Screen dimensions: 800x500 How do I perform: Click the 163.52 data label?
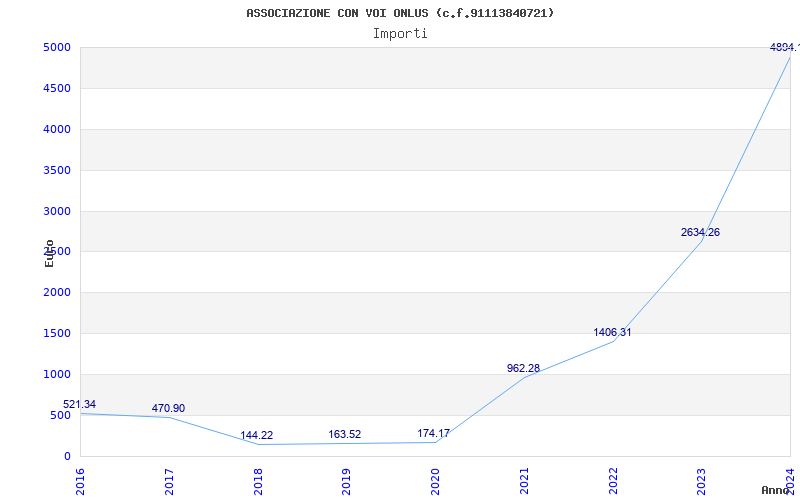[344, 434]
